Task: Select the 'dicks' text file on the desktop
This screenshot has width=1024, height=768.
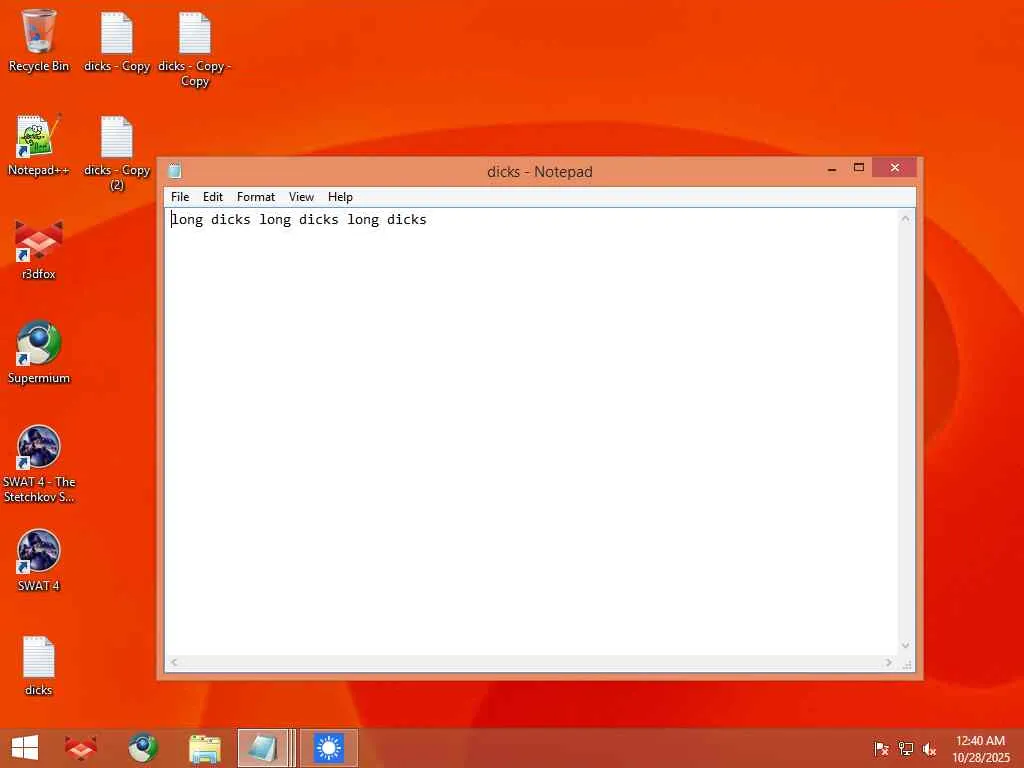Action: tap(39, 665)
